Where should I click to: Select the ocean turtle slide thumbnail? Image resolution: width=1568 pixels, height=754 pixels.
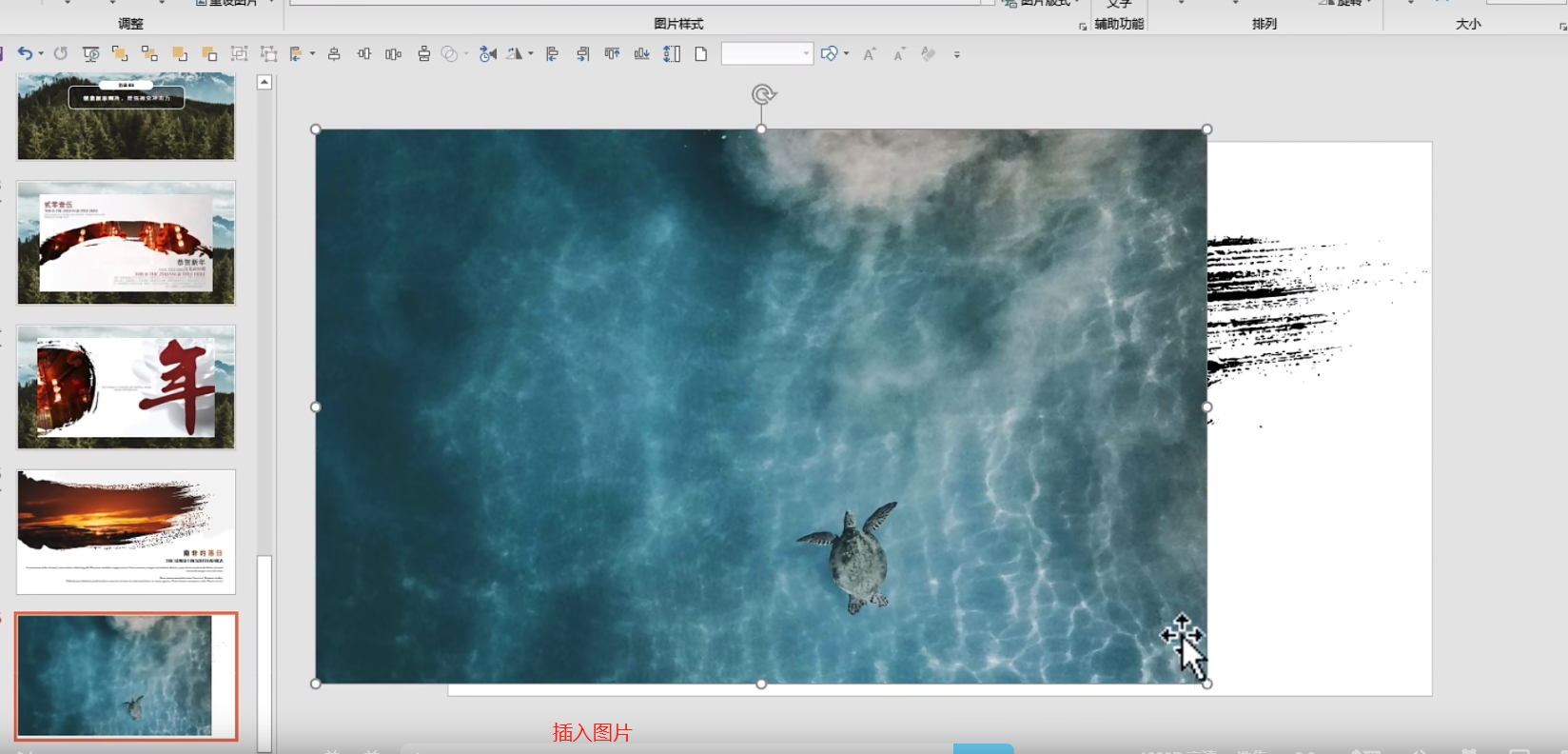coord(126,676)
